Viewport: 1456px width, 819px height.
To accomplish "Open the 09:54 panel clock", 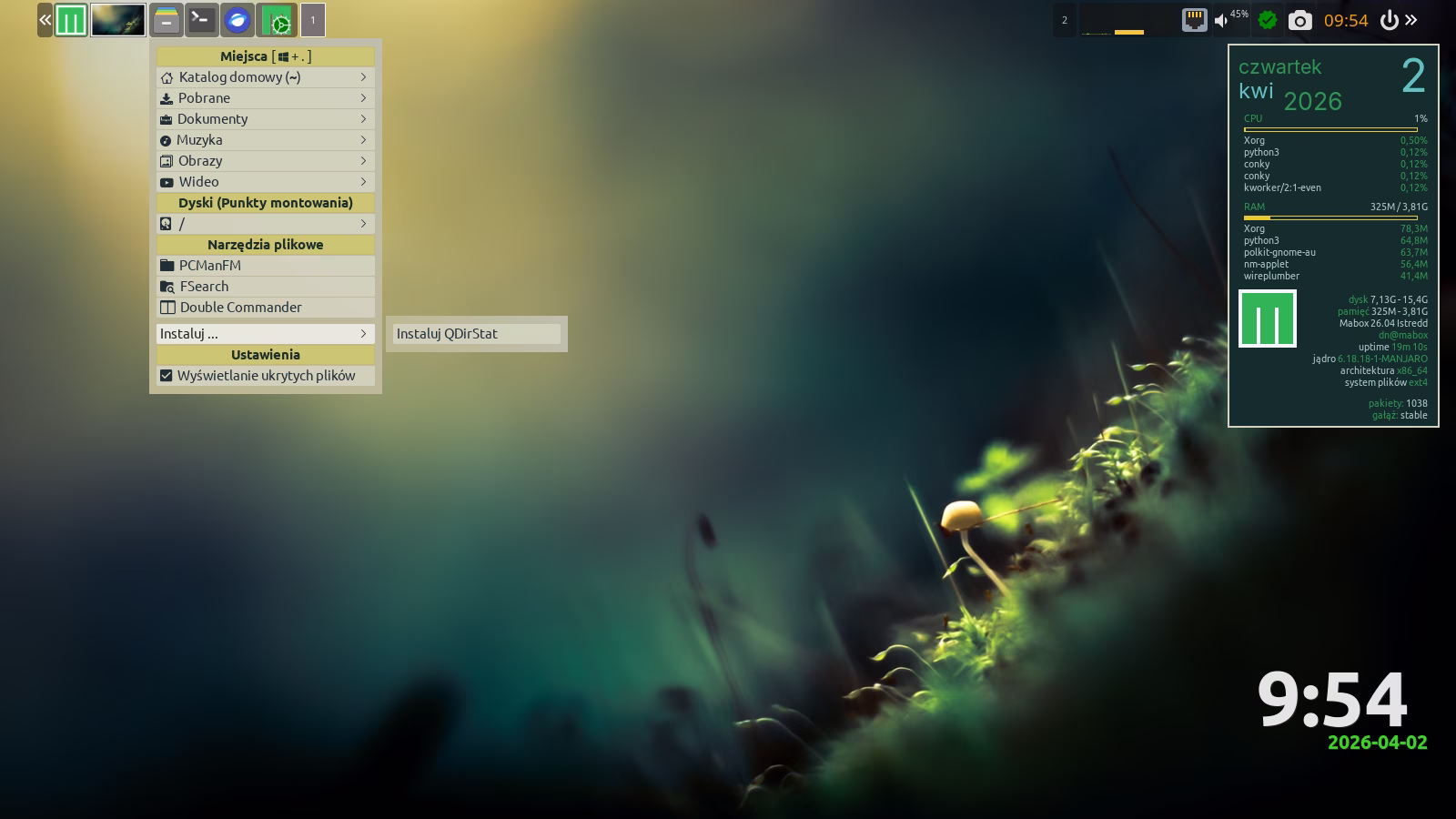I will coord(1345,20).
